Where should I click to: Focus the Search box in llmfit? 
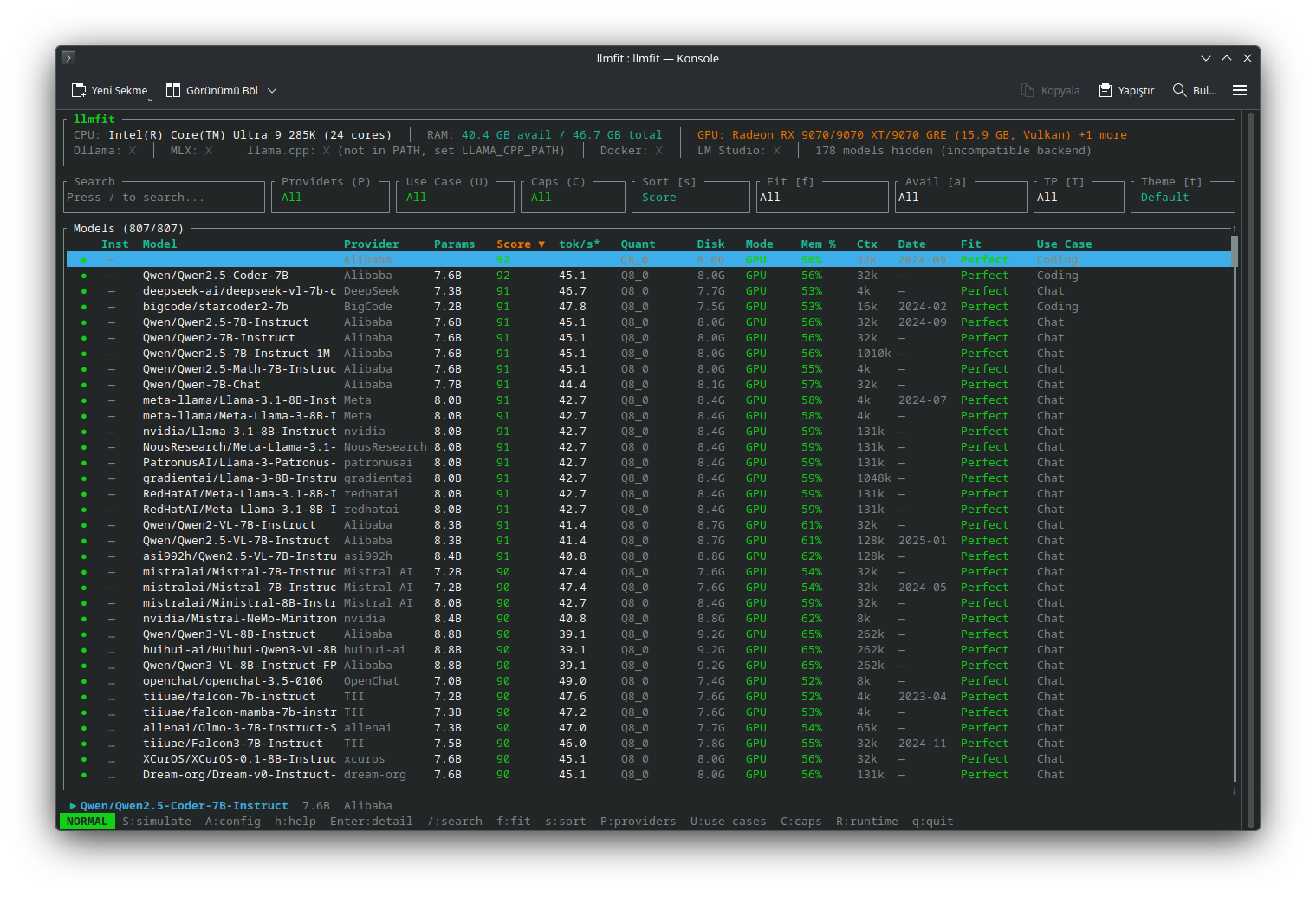(x=164, y=197)
